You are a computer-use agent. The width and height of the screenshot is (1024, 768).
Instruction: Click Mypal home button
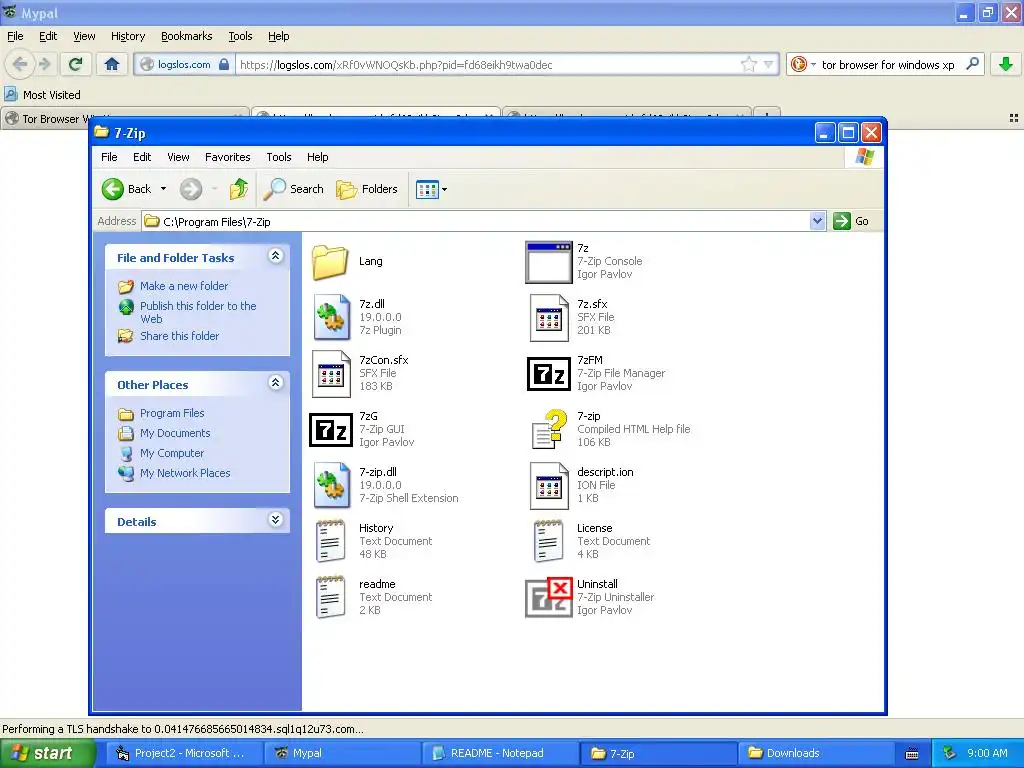[112, 64]
